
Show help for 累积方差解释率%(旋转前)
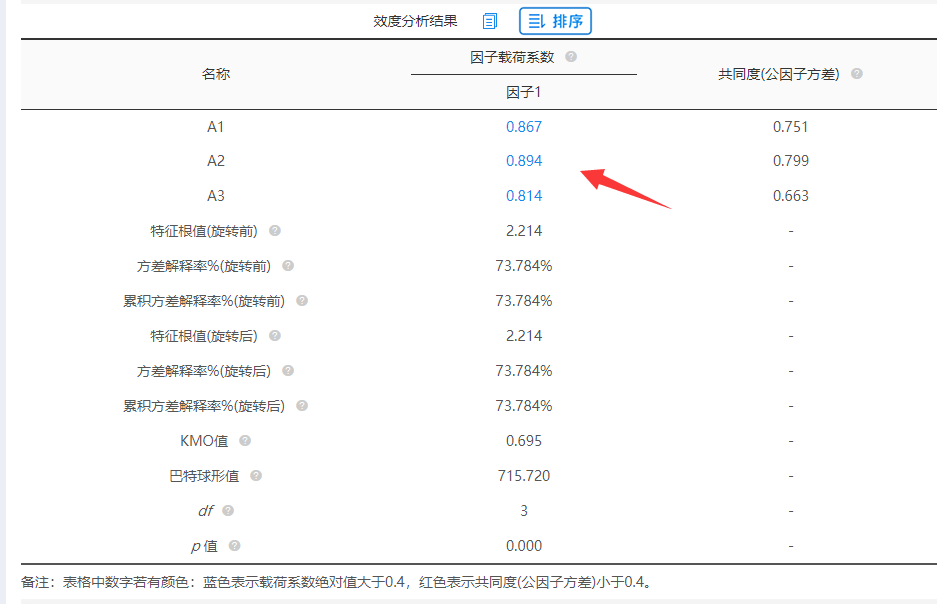(302, 301)
